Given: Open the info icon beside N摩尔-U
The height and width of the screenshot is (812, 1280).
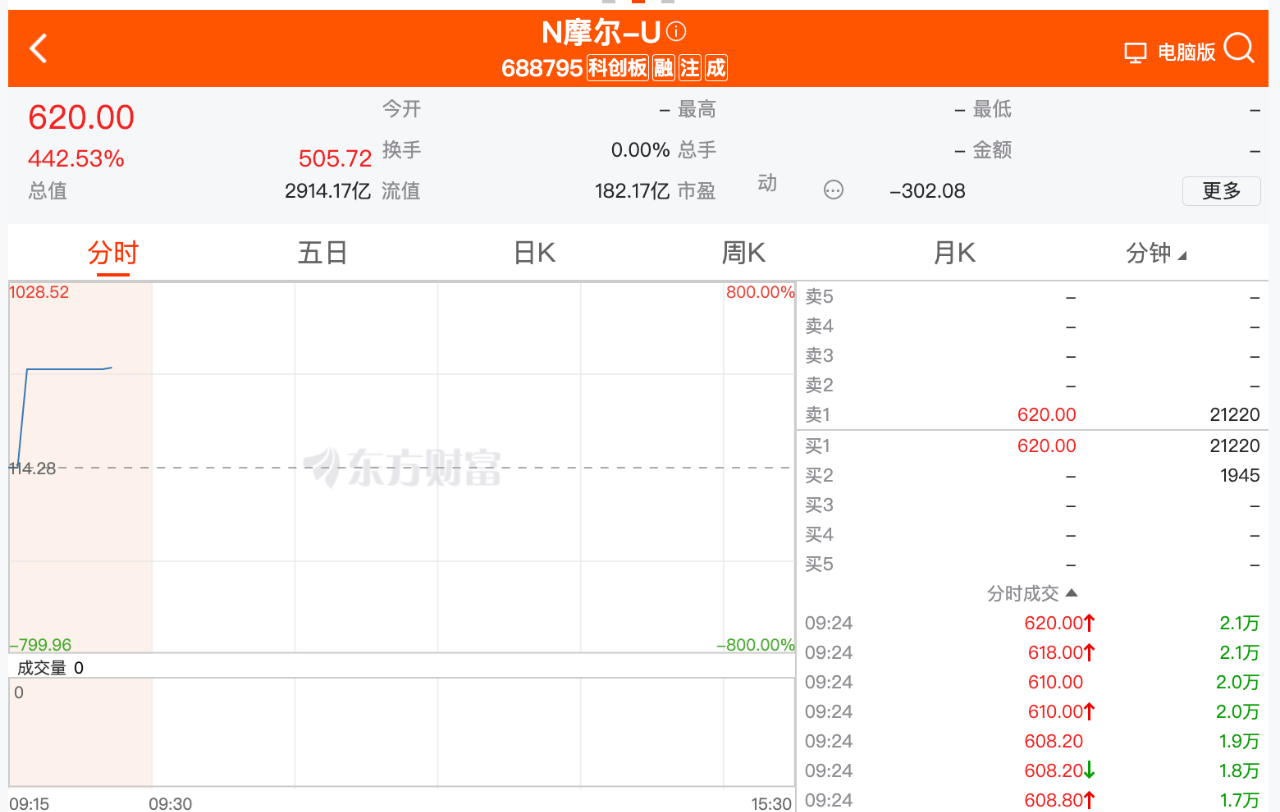Looking at the screenshot, I should click(x=677, y=32).
